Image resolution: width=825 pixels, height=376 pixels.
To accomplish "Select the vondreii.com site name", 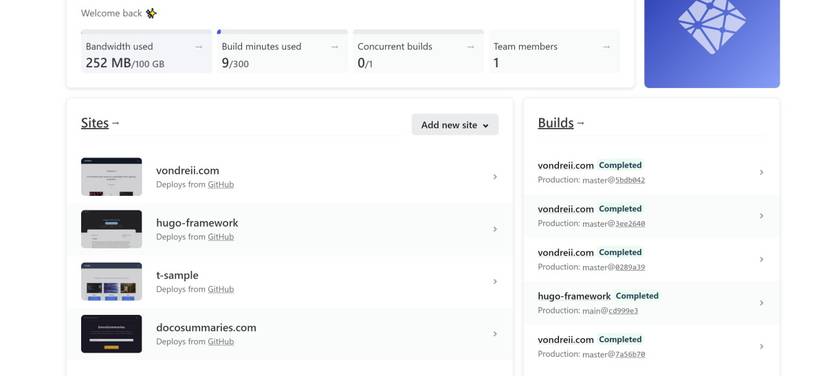I will (x=187, y=170).
